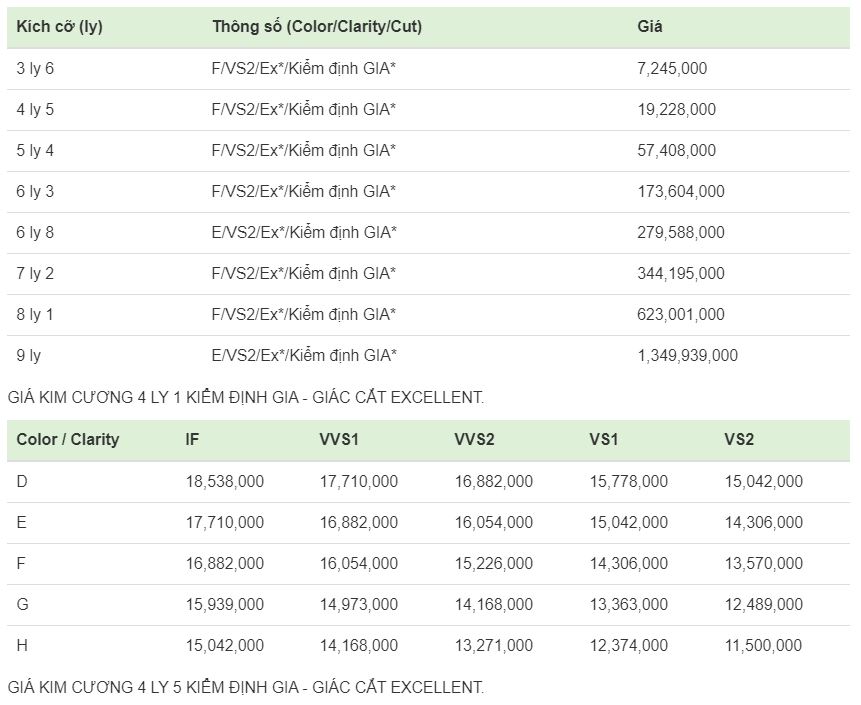Select the "4 ly 5" size cell
This screenshot has width=861, height=705.
click(36, 109)
